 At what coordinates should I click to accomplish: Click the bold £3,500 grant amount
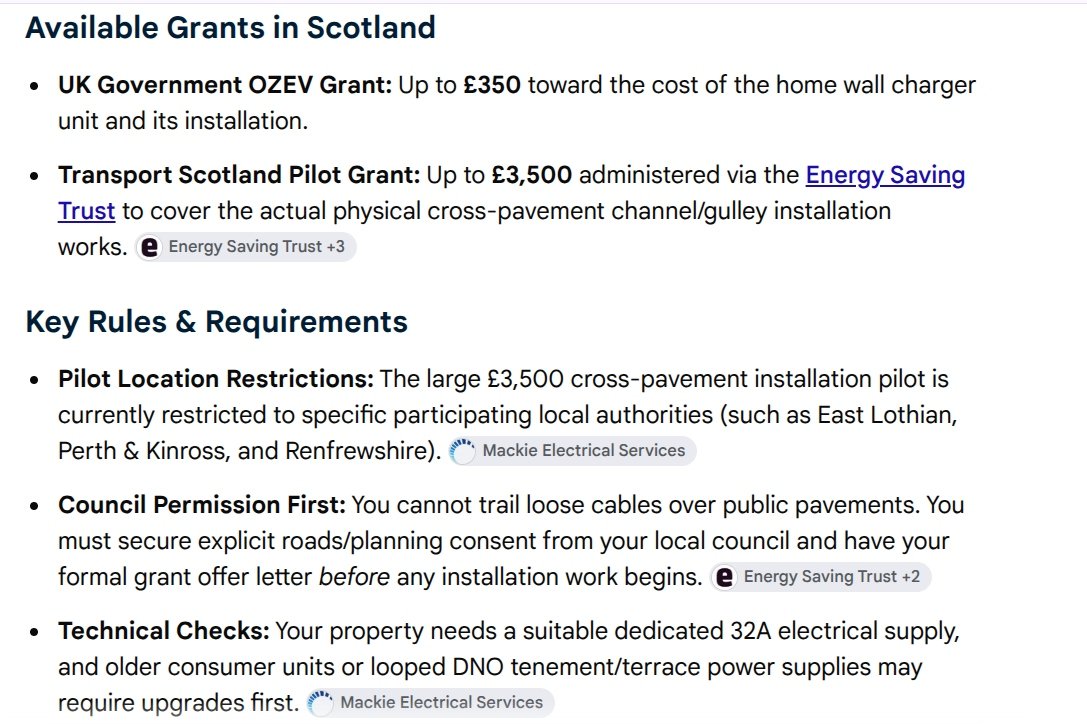pos(532,175)
